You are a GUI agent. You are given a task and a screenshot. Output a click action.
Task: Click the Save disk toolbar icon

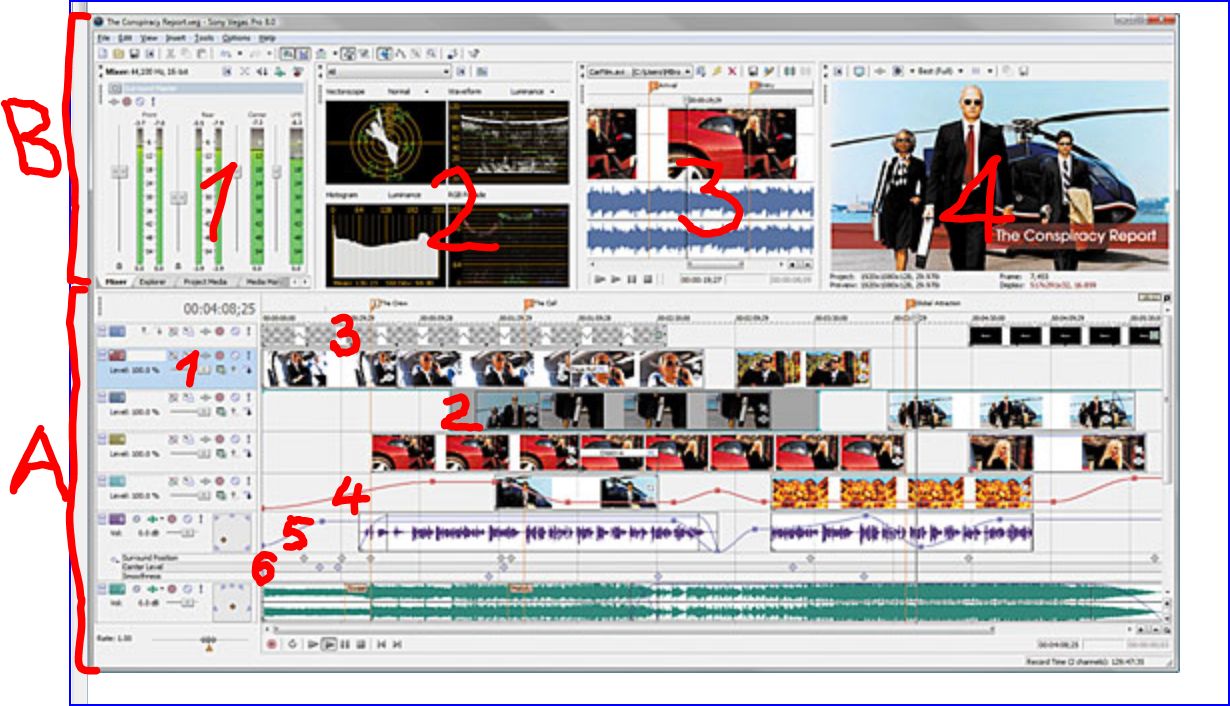134,54
